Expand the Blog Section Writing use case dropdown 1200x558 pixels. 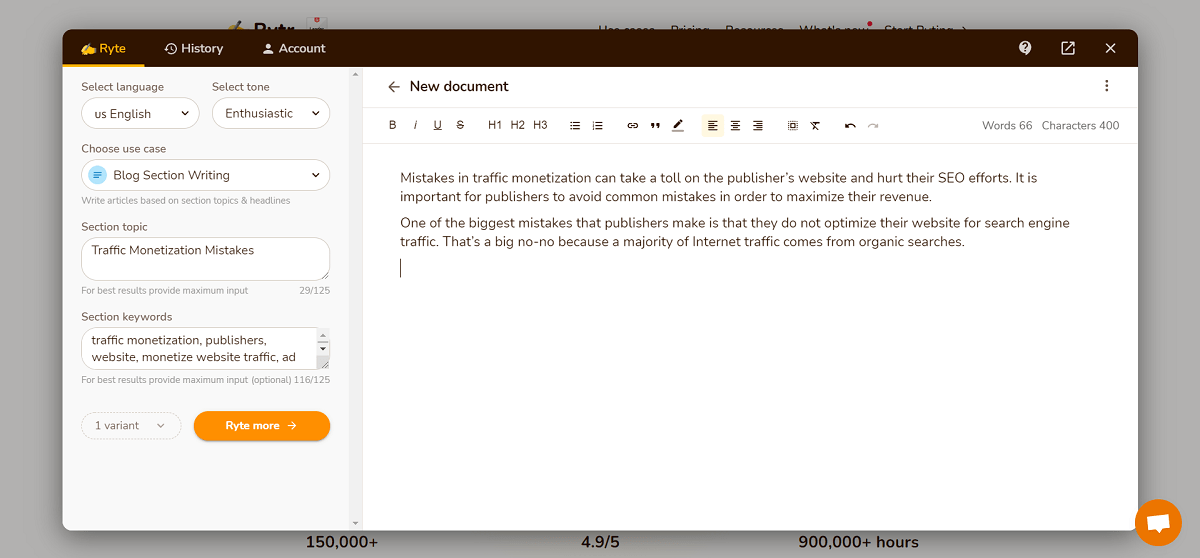[x=205, y=175]
